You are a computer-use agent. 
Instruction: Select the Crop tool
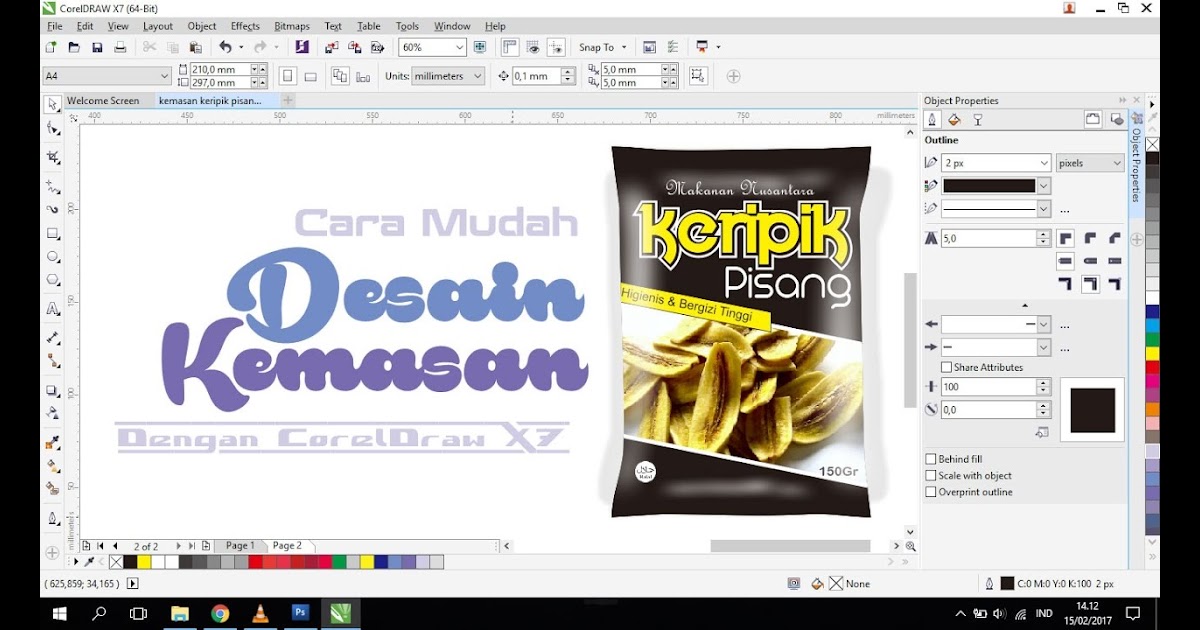pyautogui.click(x=53, y=158)
